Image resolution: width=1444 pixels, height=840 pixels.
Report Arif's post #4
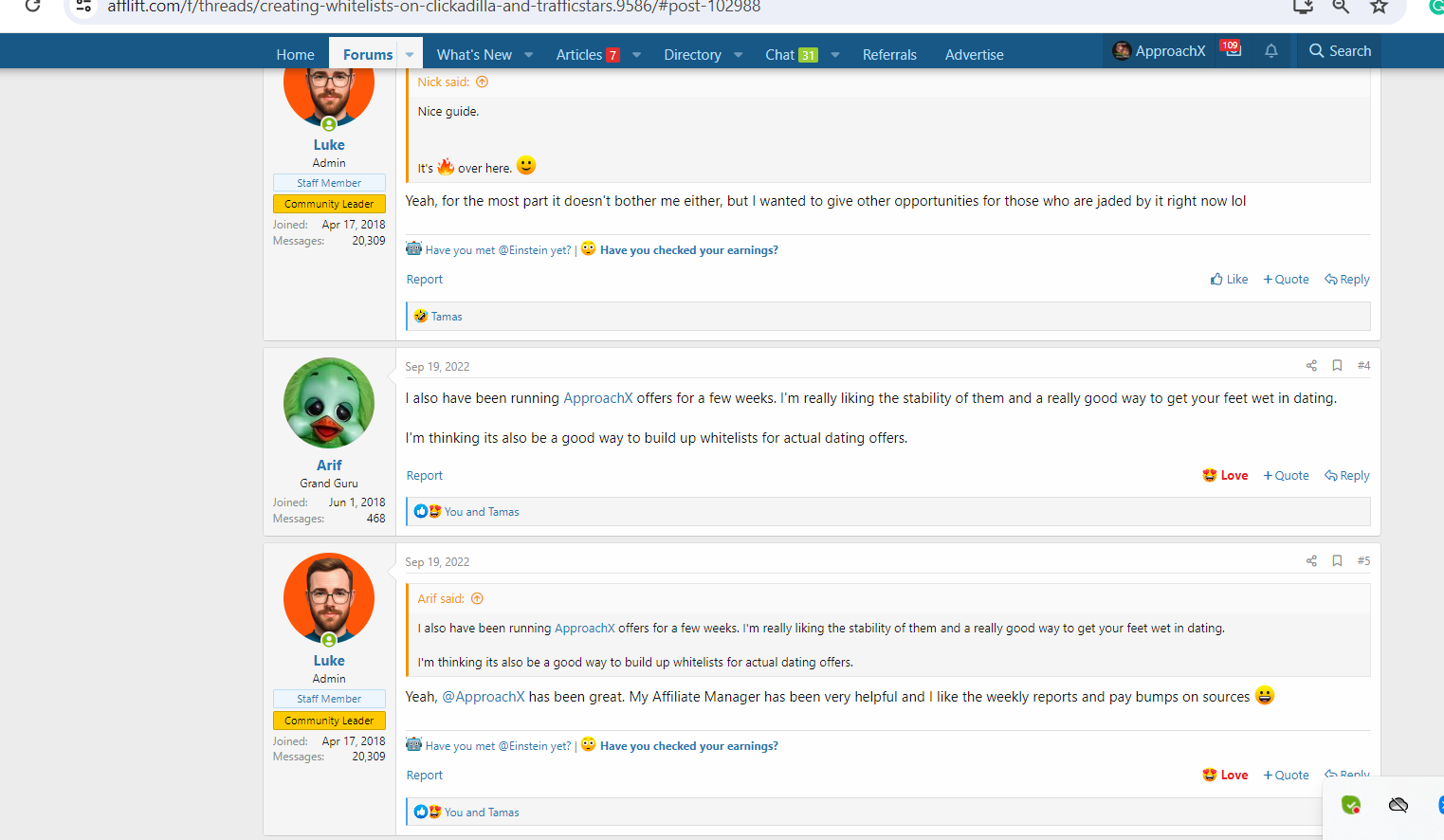424,476
